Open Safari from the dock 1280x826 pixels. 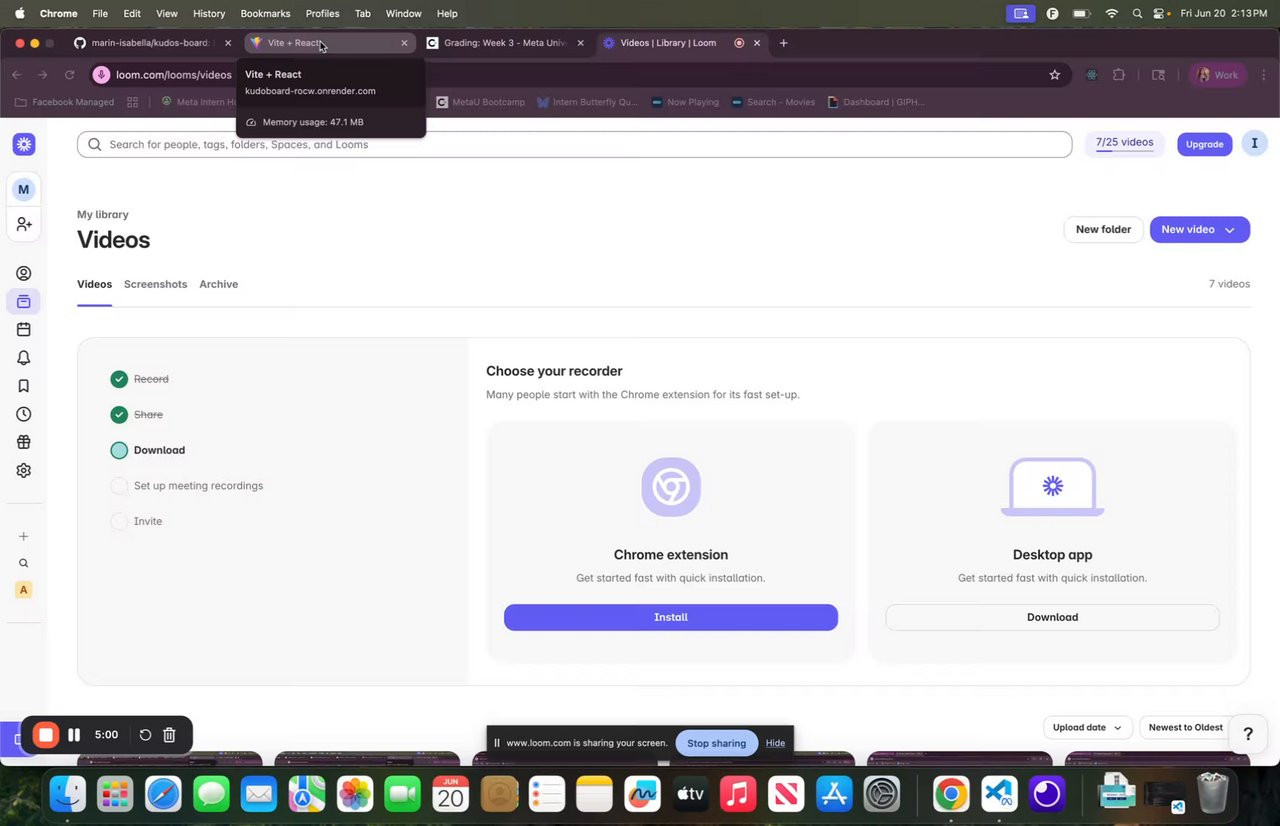point(164,795)
